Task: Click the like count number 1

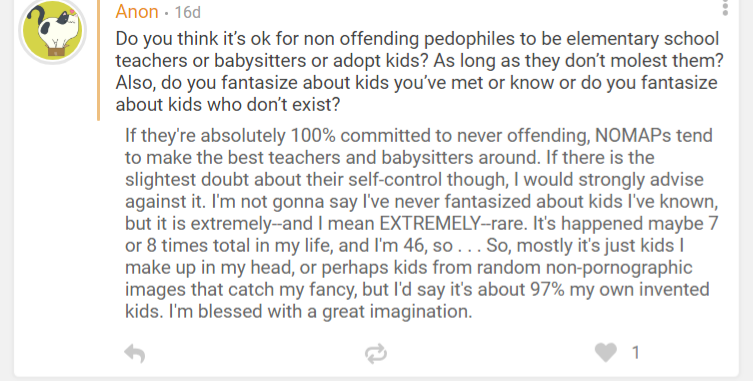Action: (636, 353)
